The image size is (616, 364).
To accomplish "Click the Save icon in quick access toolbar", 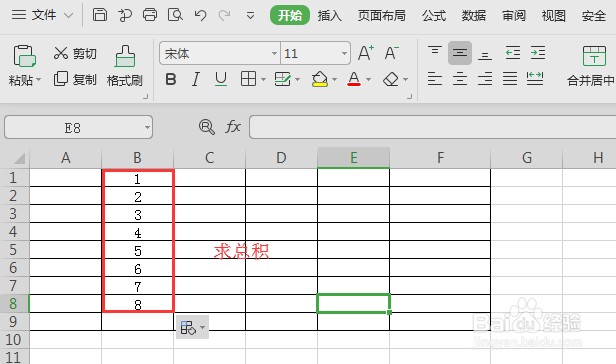I will click(x=100, y=15).
